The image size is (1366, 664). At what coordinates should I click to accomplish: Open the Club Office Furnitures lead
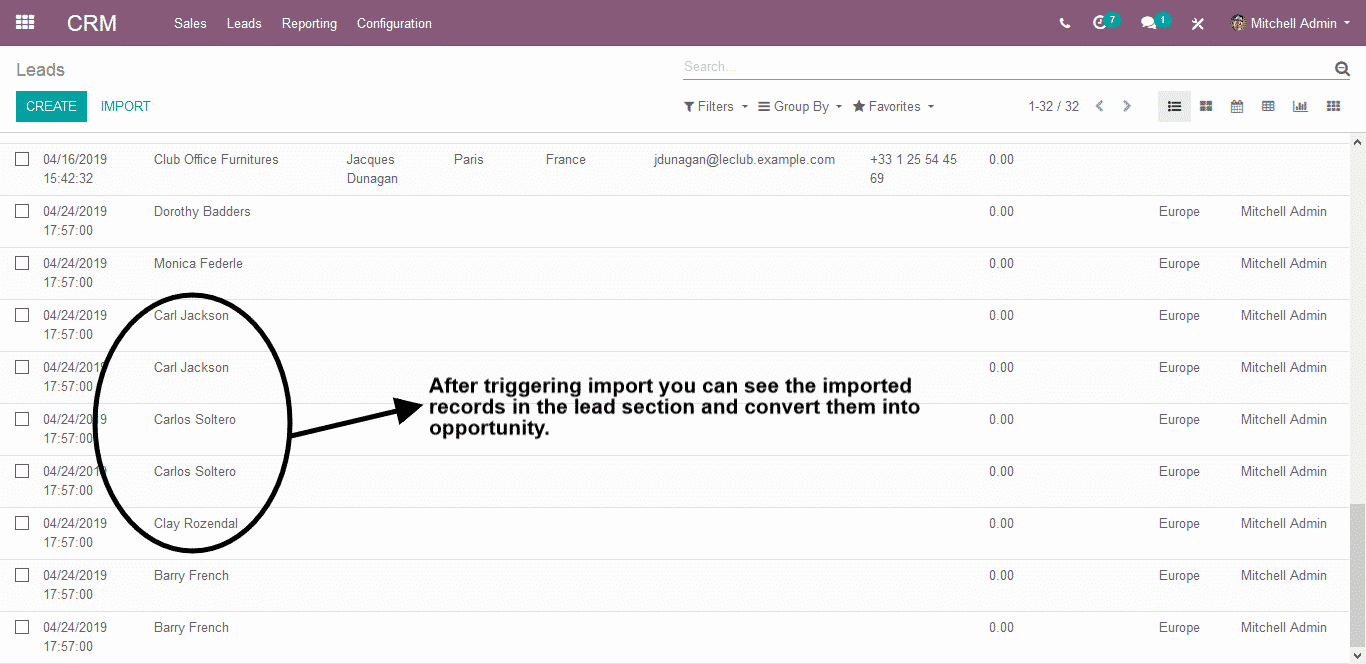[216, 159]
